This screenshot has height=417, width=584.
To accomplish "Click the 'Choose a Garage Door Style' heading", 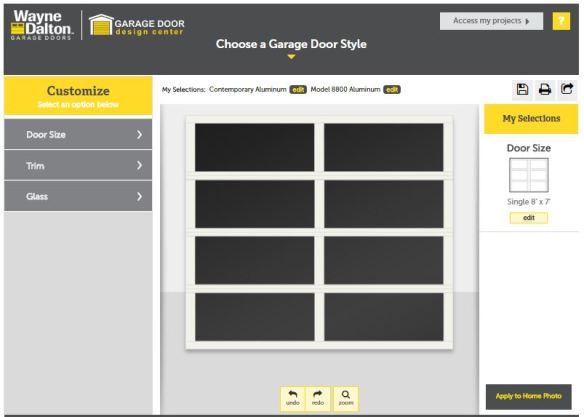I will (x=291, y=44).
